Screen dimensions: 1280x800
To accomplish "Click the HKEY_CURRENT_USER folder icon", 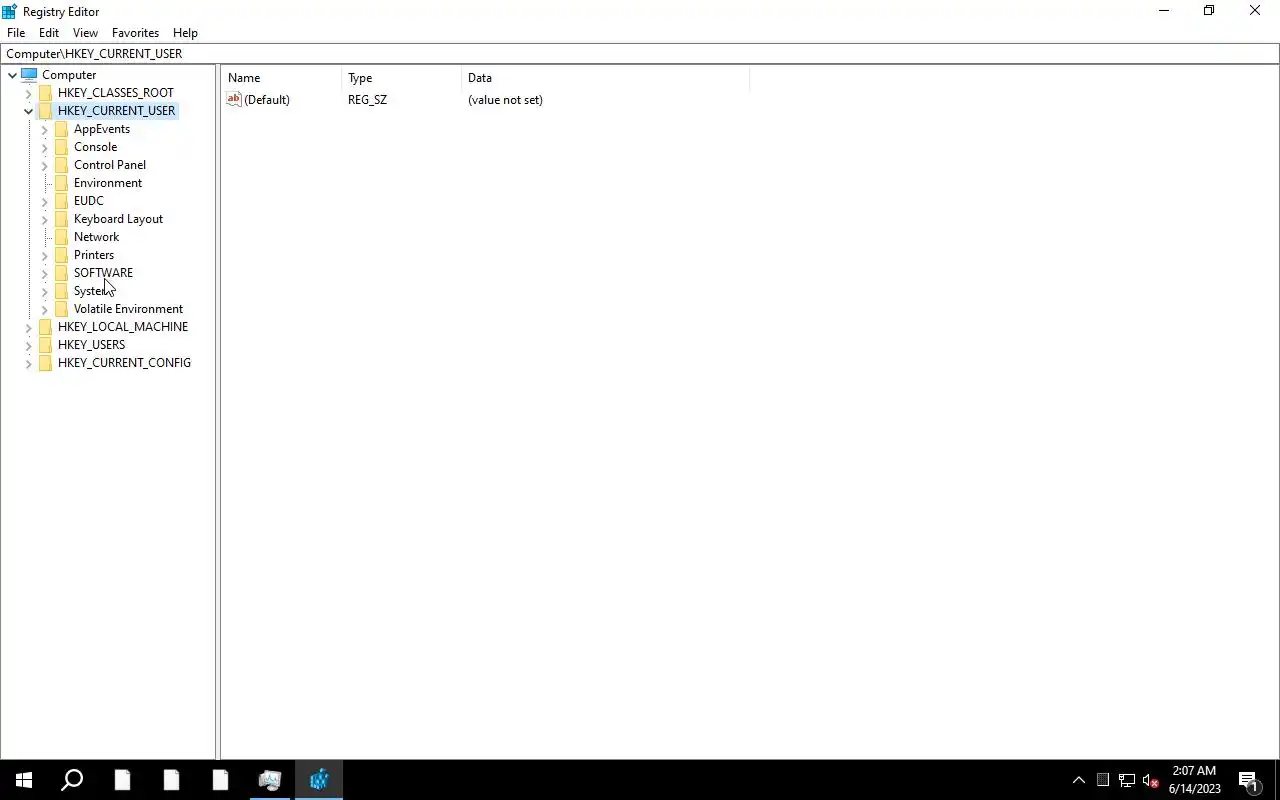I will click(x=45, y=111).
